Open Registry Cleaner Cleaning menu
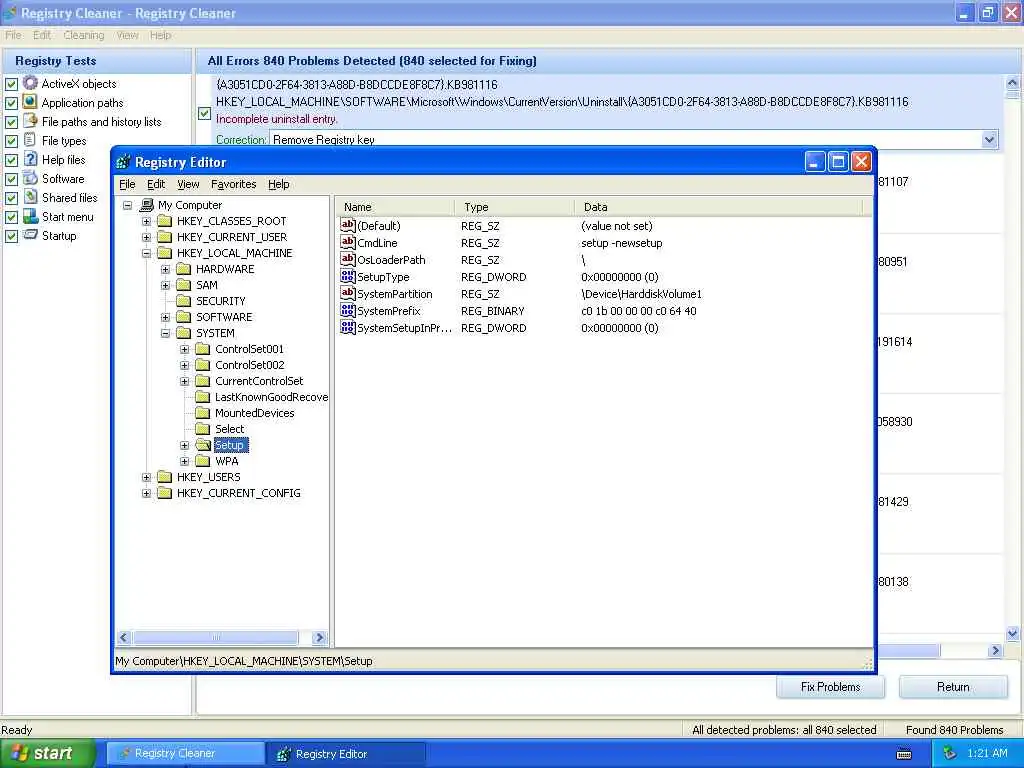This screenshot has height=768, width=1024. click(x=84, y=35)
